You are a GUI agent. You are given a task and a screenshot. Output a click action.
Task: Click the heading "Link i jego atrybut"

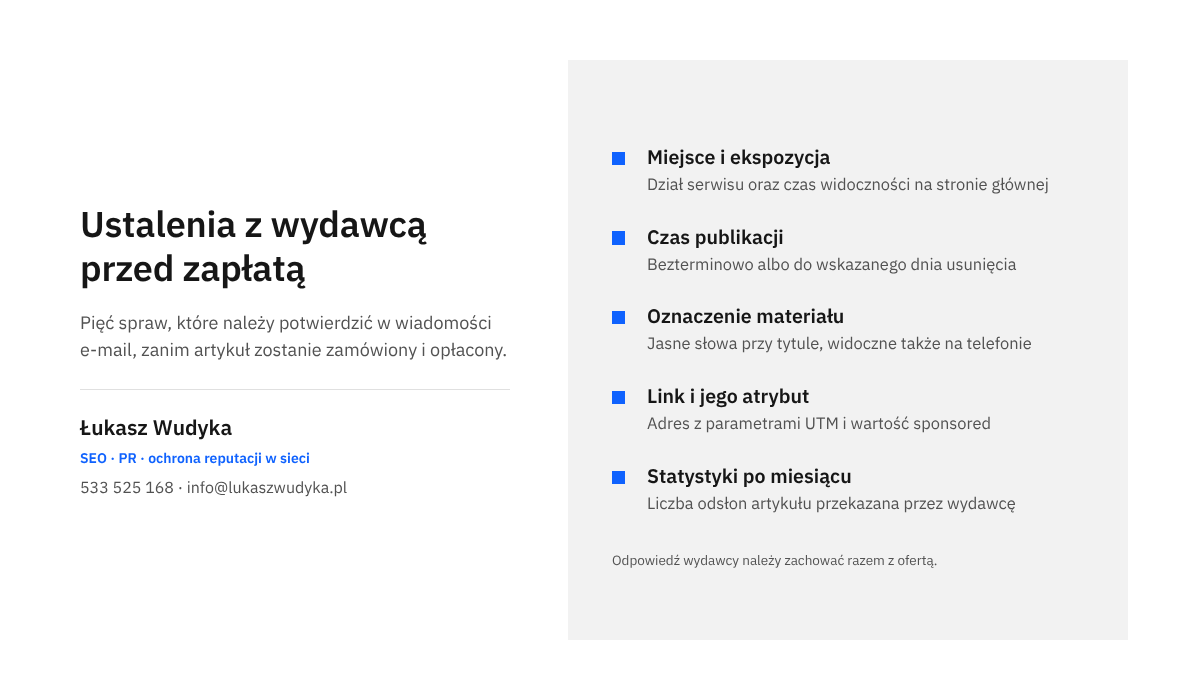728,396
